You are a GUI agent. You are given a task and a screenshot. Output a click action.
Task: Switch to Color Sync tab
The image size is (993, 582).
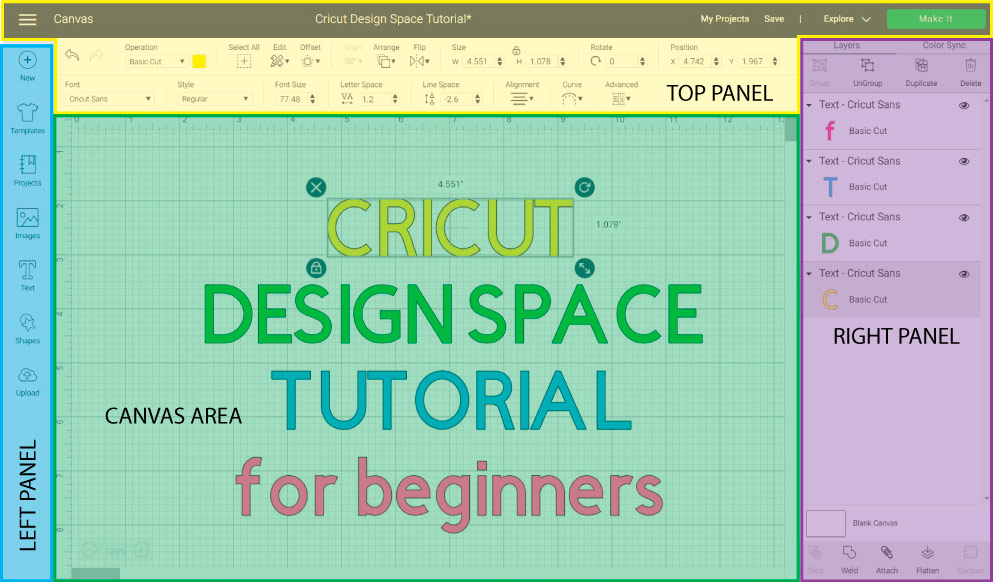click(x=944, y=46)
